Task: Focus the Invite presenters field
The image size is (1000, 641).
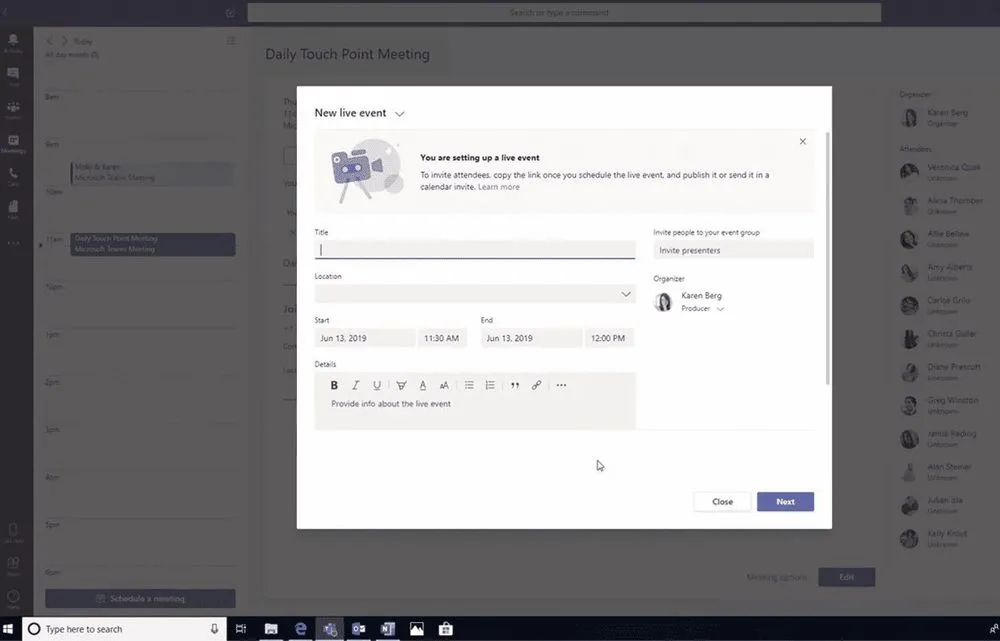Action: (733, 250)
